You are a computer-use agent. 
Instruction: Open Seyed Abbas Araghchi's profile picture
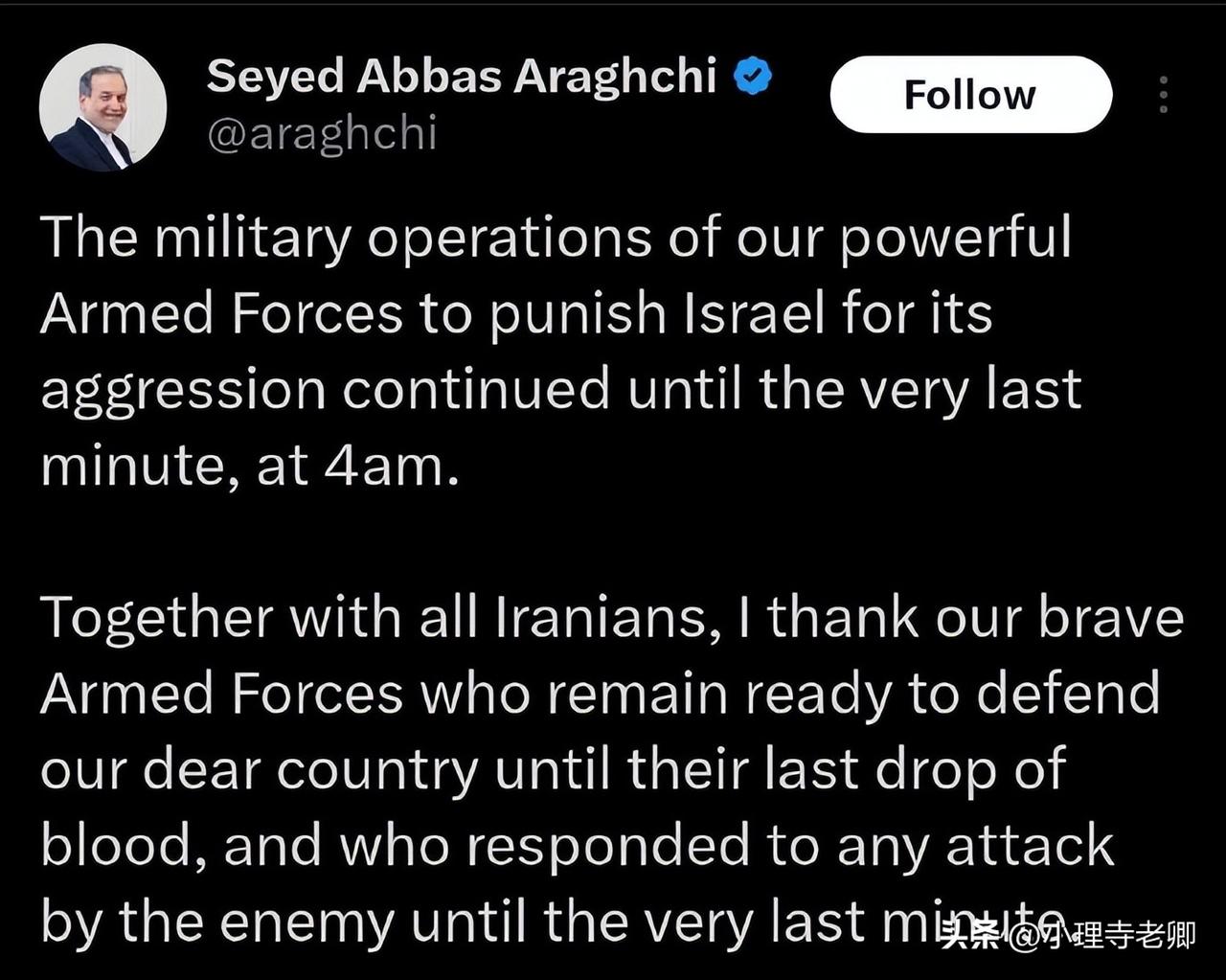pyautogui.click(x=102, y=107)
